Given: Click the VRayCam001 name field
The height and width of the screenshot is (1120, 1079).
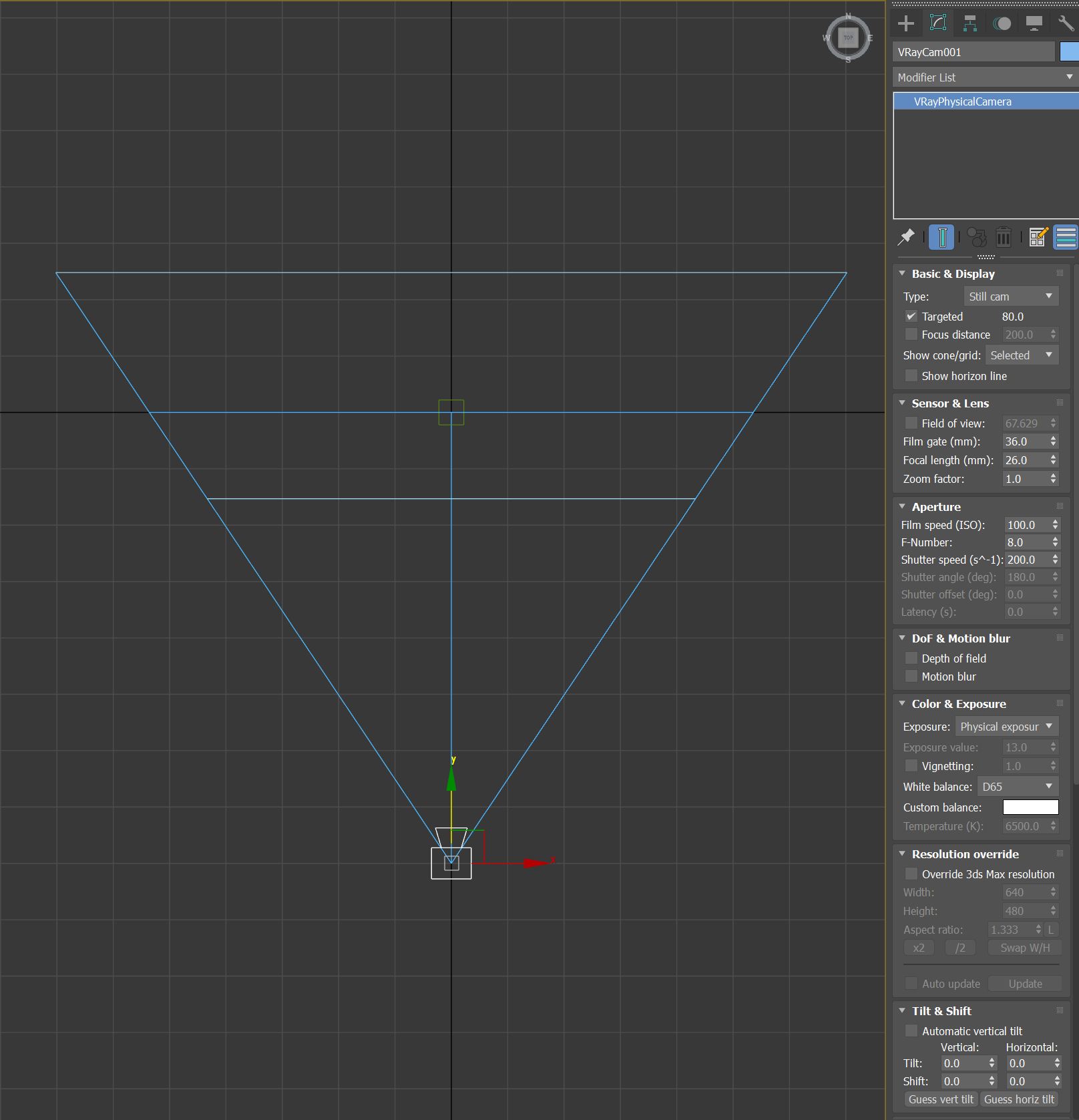Looking at the screenshot, I should click(974, 52).
